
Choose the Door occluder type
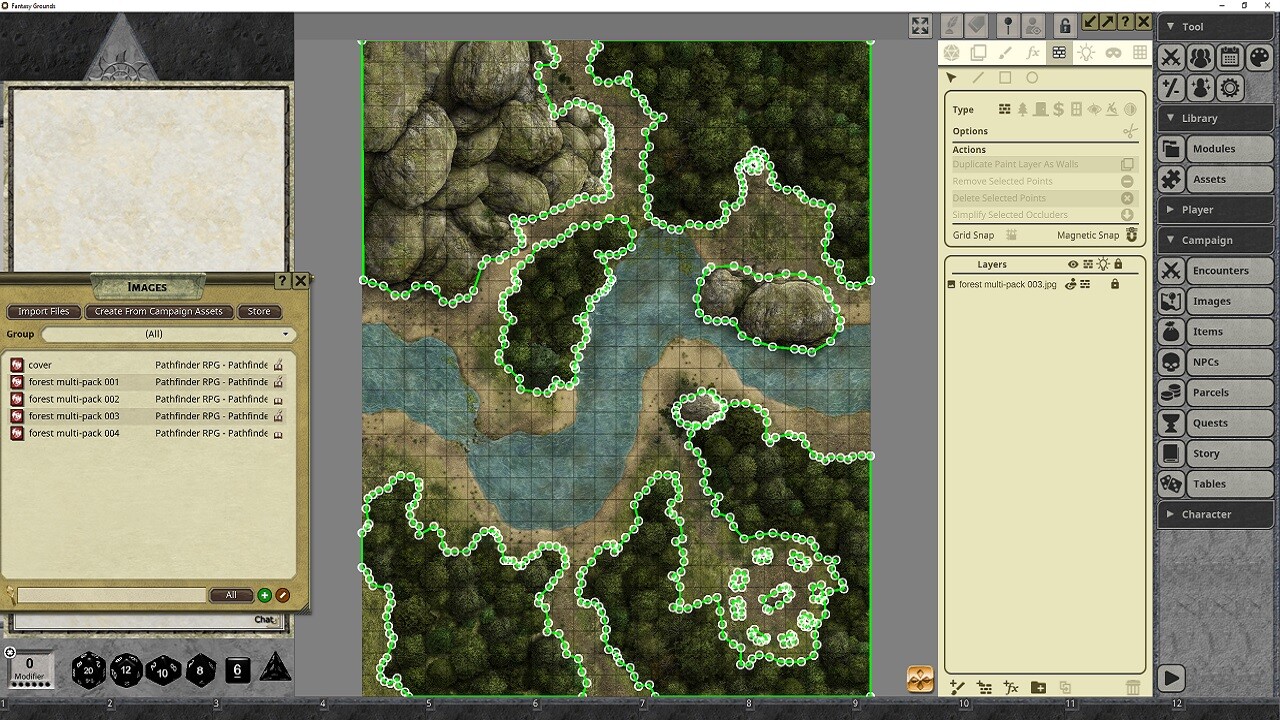(x=1040, y=109)
